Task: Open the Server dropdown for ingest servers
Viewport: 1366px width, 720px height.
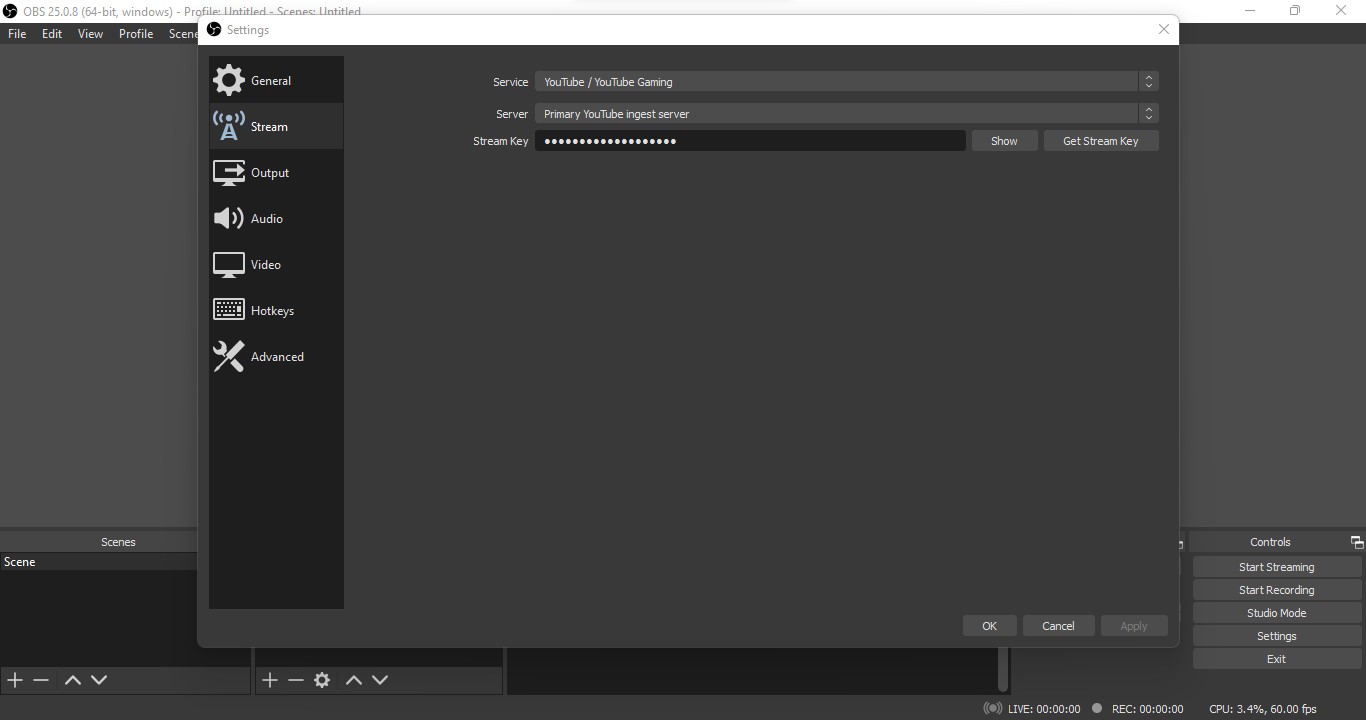Action: pyautogui.click(x=847, y=113)
